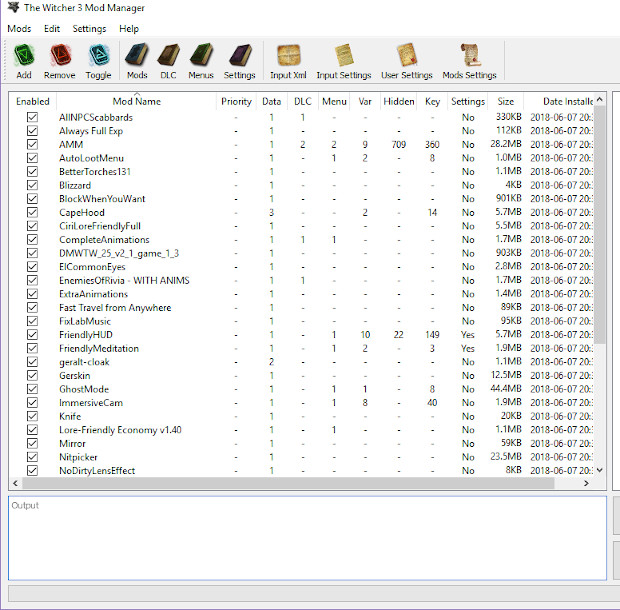Screen dimensions: 620x610
Task: Sort by Date Installed column header
Action: [558, 101]
